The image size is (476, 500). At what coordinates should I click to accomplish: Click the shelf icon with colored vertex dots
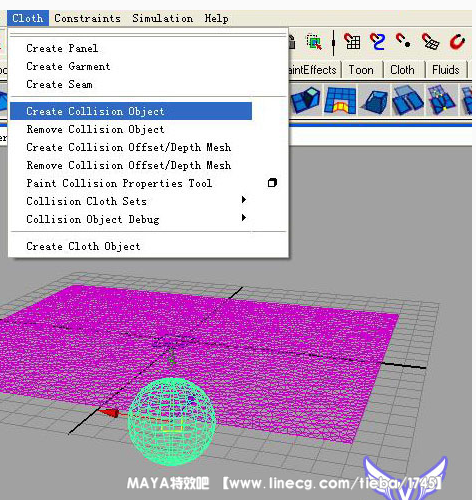441,100
